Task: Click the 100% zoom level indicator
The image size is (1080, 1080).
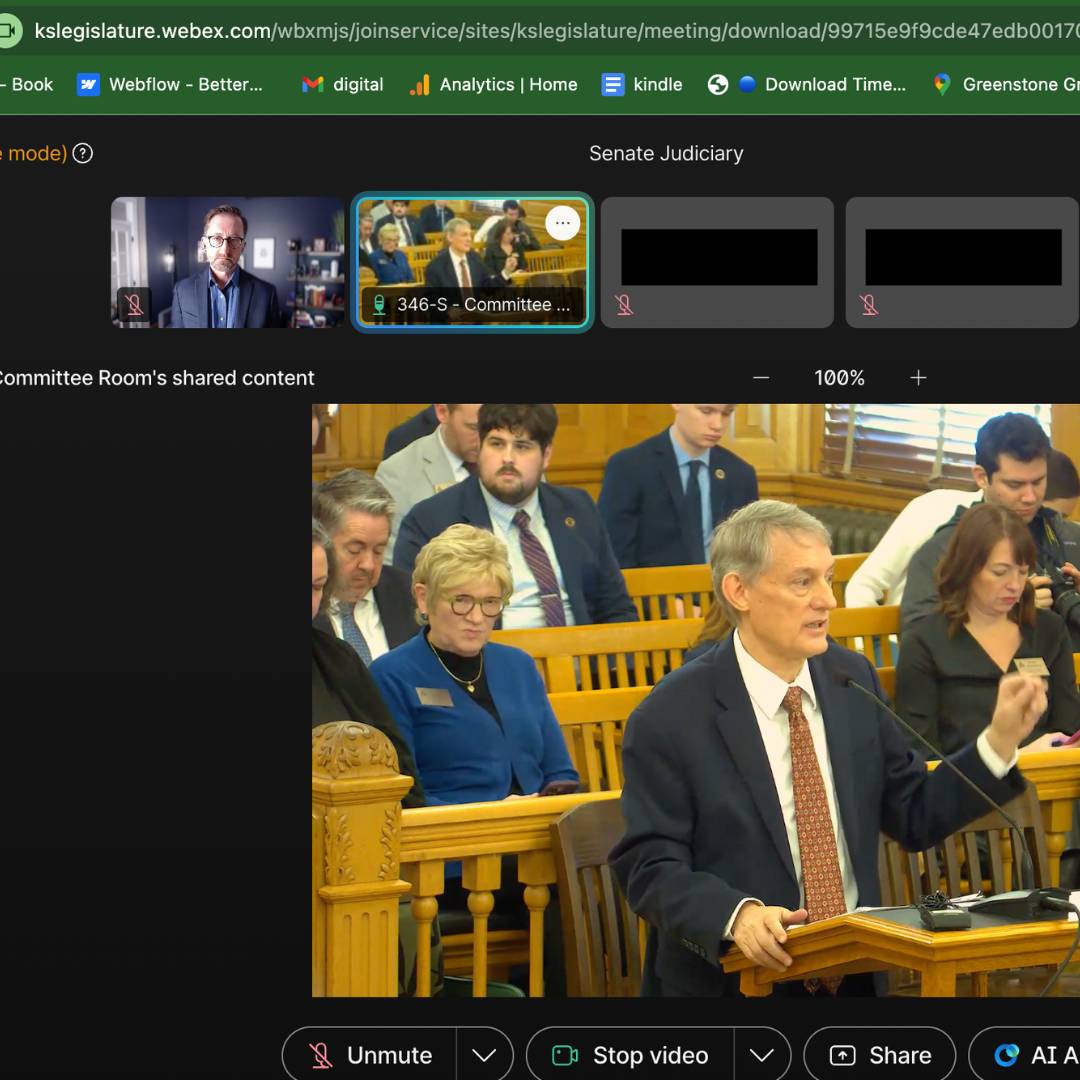Action: (839, 378)
